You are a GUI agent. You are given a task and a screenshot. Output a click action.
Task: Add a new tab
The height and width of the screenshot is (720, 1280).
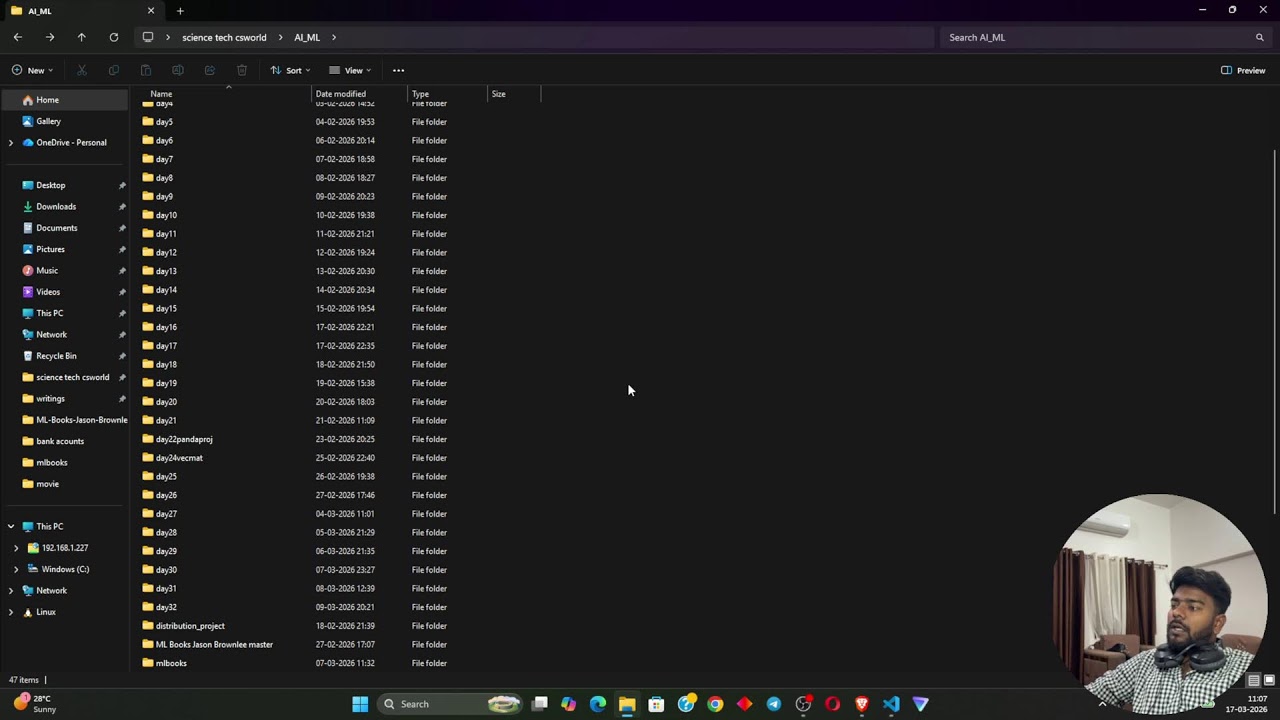click(180, 11)
